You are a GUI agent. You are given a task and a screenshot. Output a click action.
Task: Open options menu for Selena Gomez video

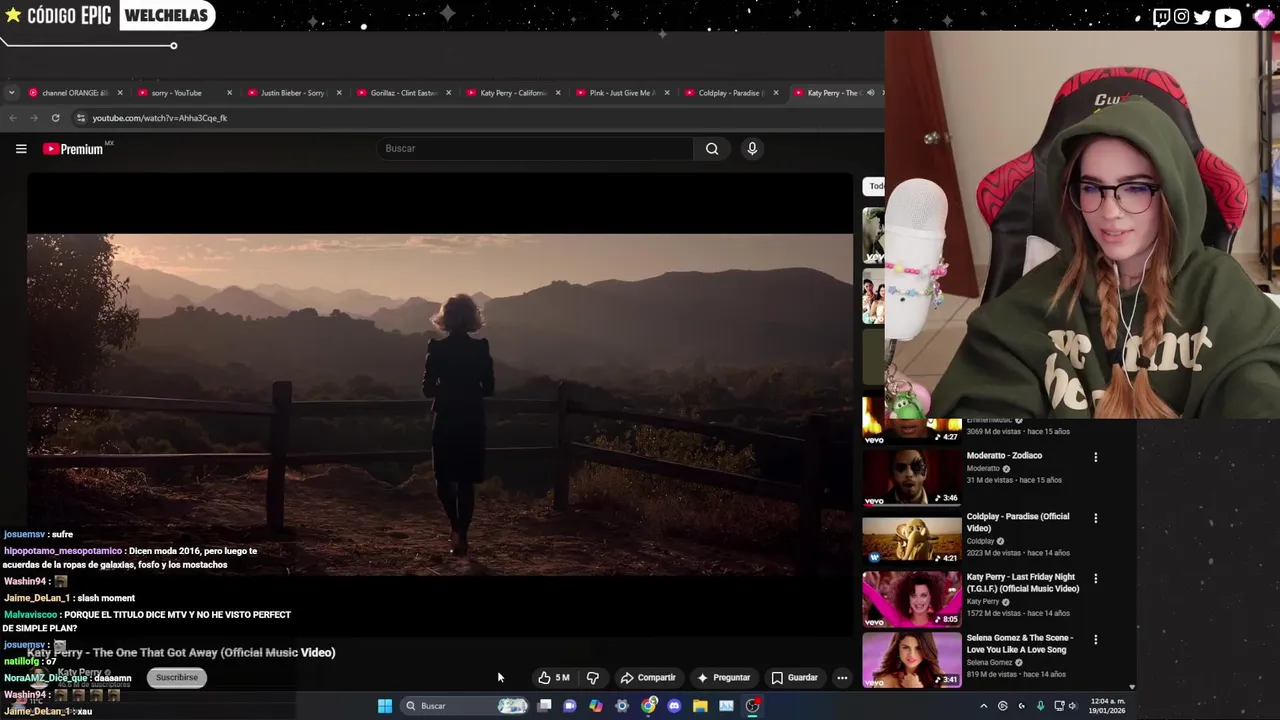[1095, 639]
